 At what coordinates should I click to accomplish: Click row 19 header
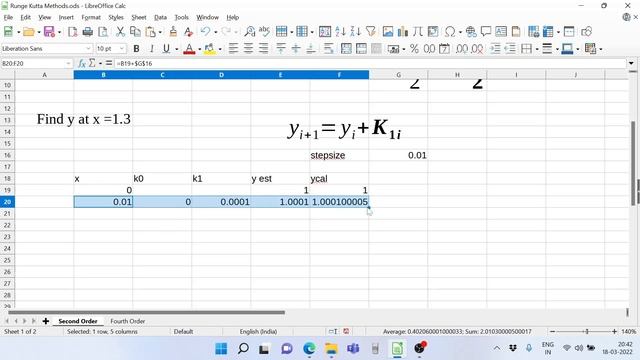point(7,190)
